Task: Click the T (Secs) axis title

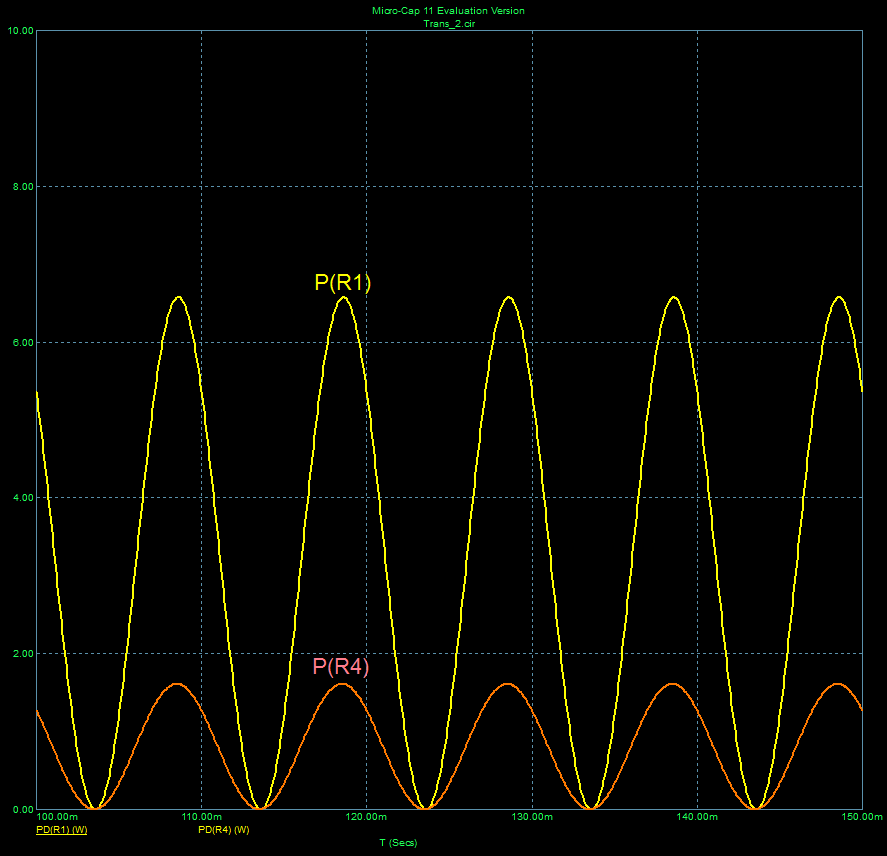Action: 398,843
